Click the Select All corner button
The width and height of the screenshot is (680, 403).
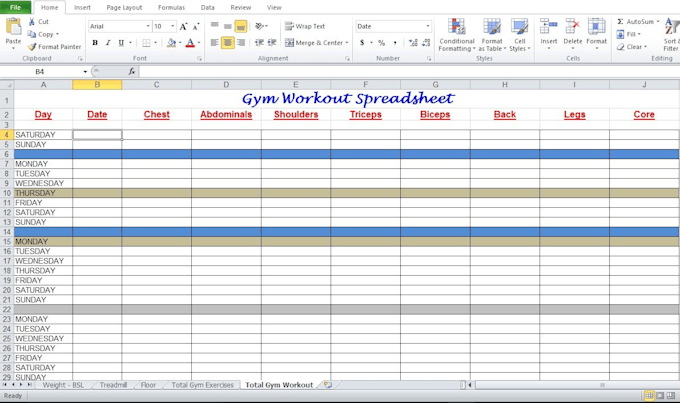[x=7, y=85]
